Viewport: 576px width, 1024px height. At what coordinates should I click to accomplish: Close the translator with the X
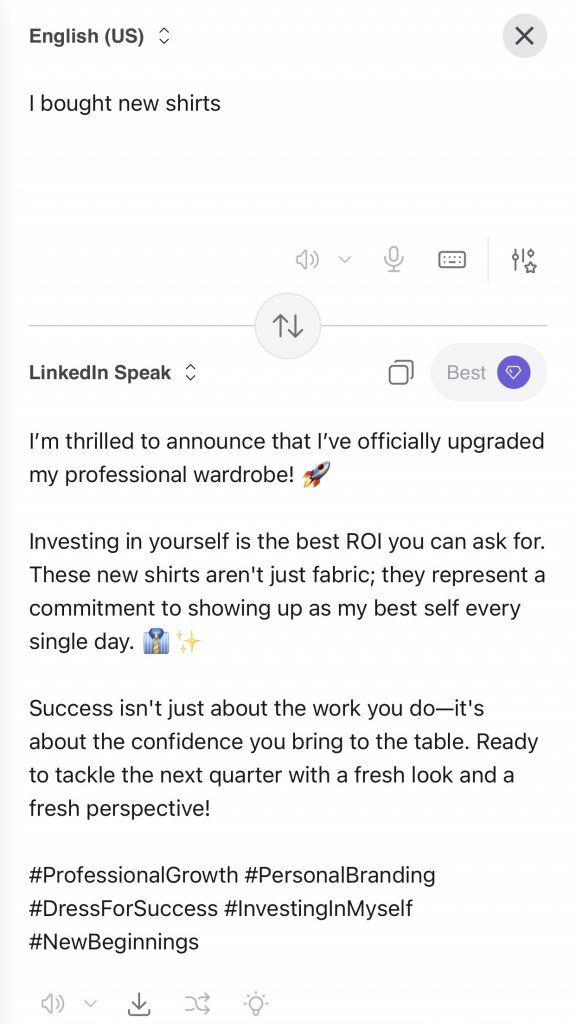point(524,36)
